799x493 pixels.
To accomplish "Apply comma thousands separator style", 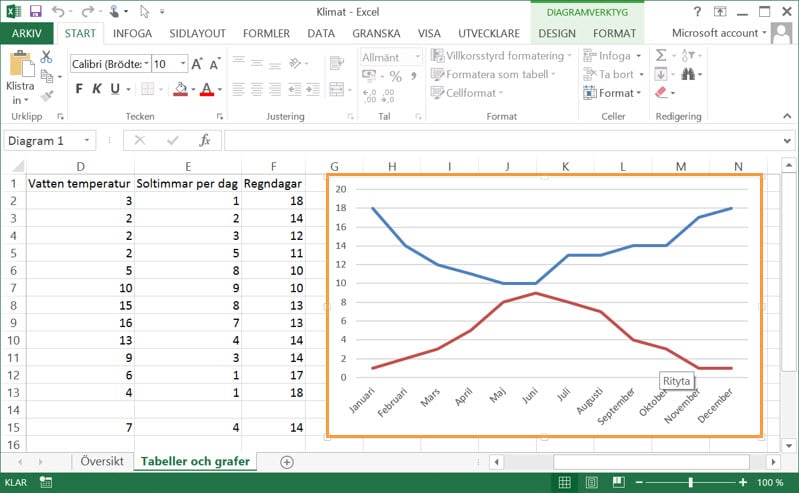I will pyautogui.click(x=414, y=76).
